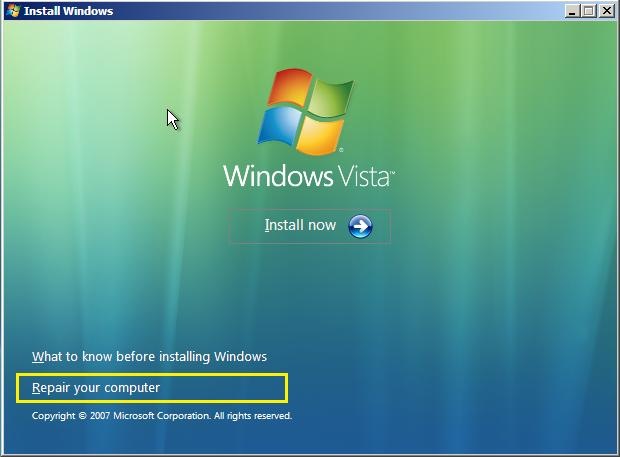Screen dimensions: 620x457
Task: Click the word Vista in the logo
Action: point(363,176)
